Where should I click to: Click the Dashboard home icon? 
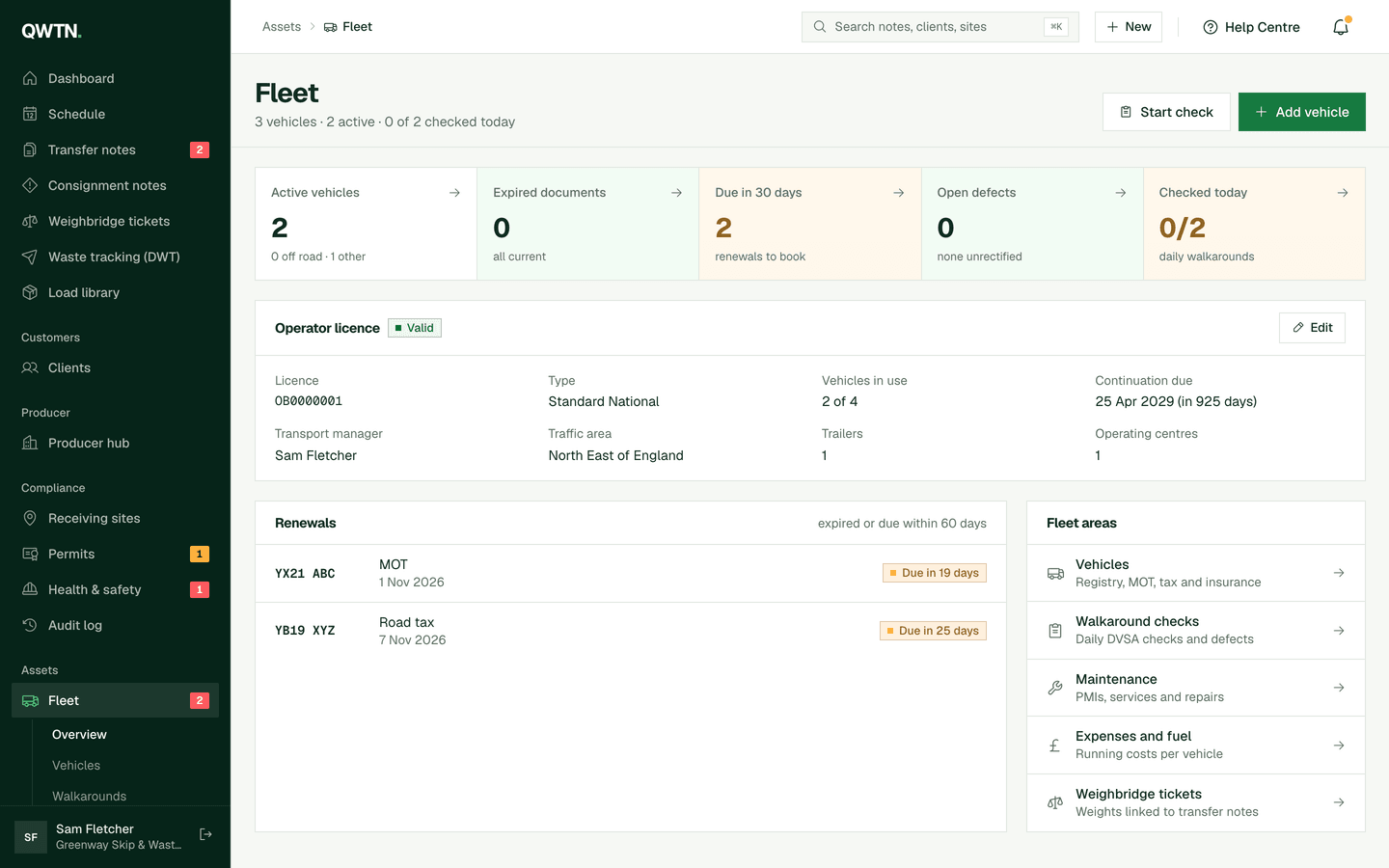(30, 78)
